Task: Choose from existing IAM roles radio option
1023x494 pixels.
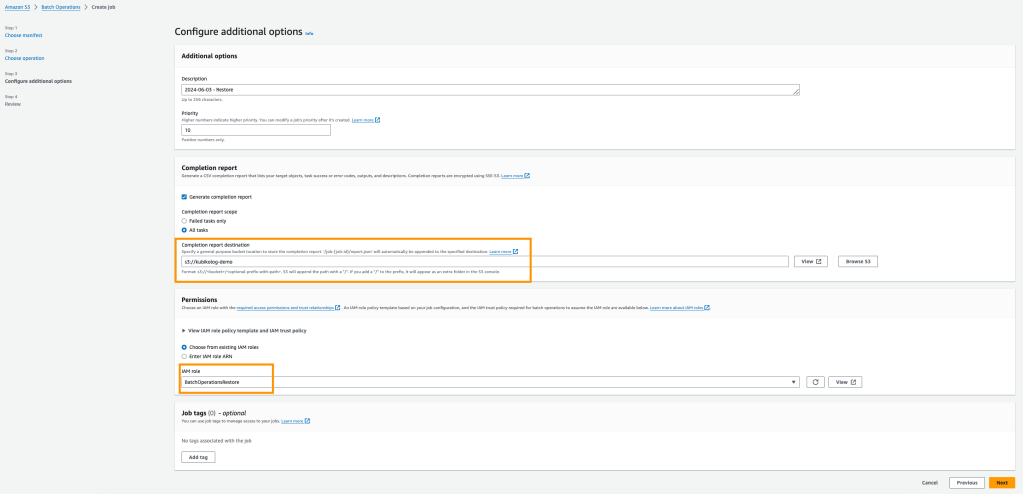Action: tap(184, 347)
